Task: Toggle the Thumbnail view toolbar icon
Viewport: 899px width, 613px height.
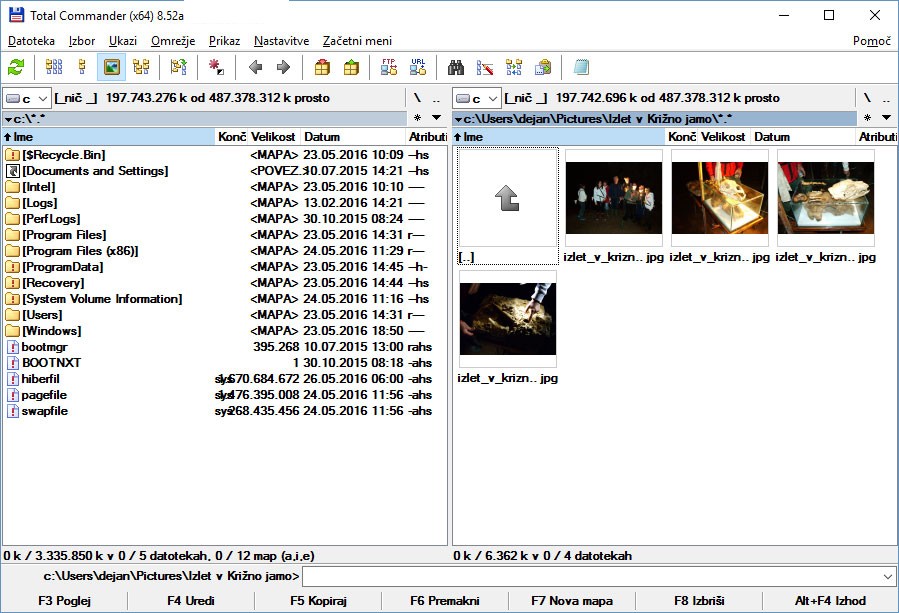Action: pyautogui.click(x=112, y=67)
